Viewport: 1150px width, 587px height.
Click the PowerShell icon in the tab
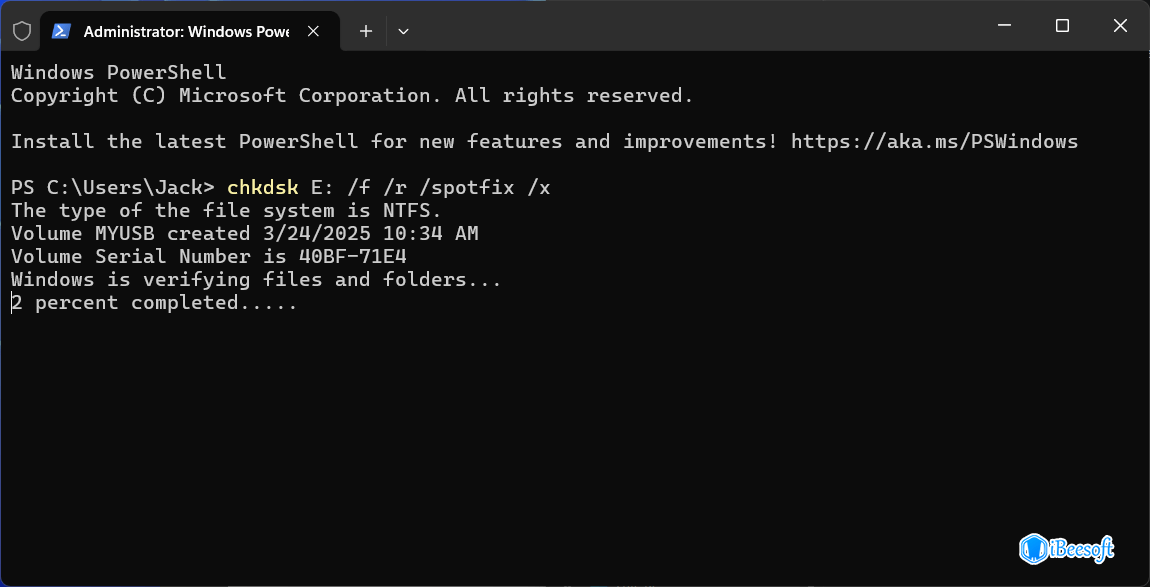coord(62,31)
